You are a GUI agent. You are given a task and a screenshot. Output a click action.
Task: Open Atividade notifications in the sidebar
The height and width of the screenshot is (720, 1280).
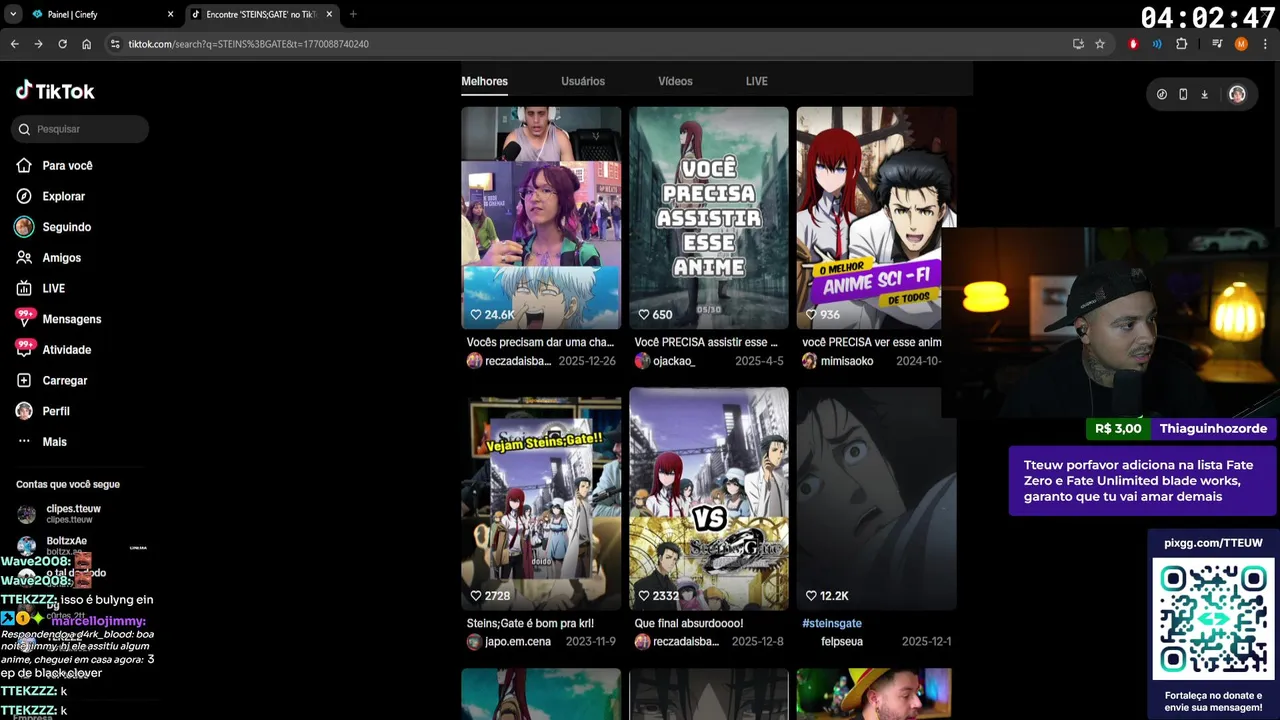pos(53,350)
